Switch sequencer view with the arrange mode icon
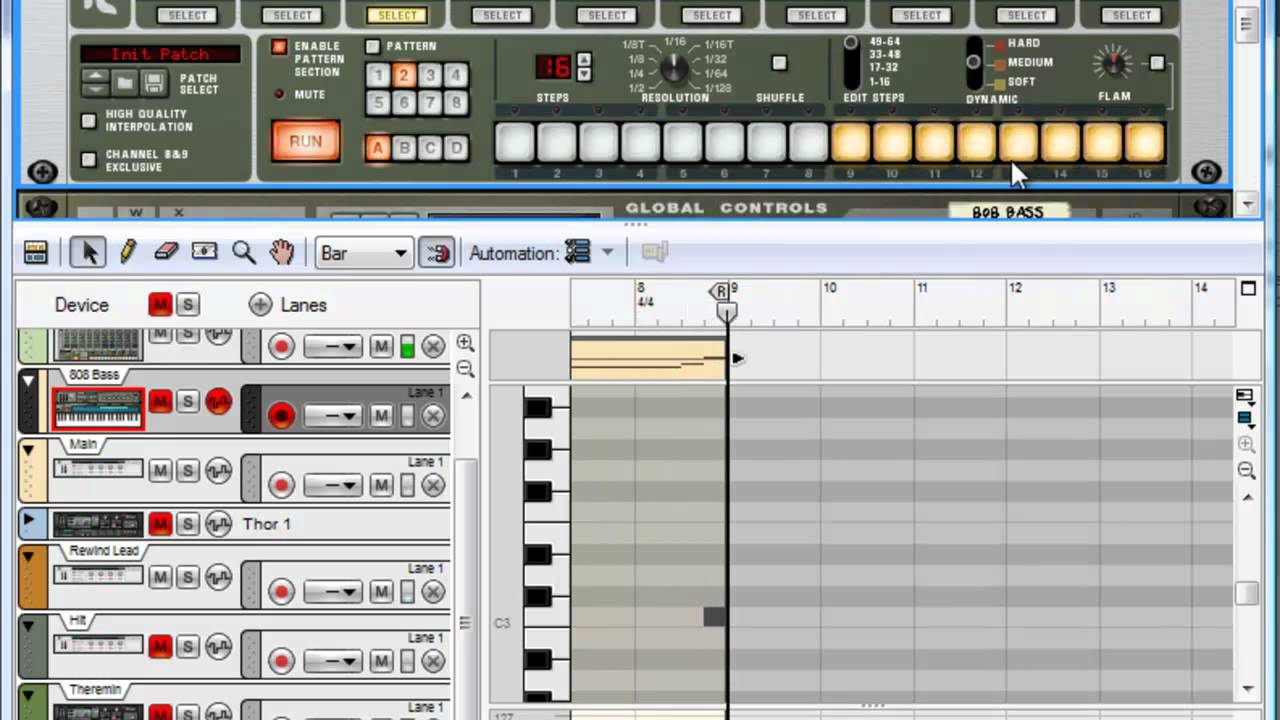Viewport: 1280px width, 720px height. pos(36,253)
